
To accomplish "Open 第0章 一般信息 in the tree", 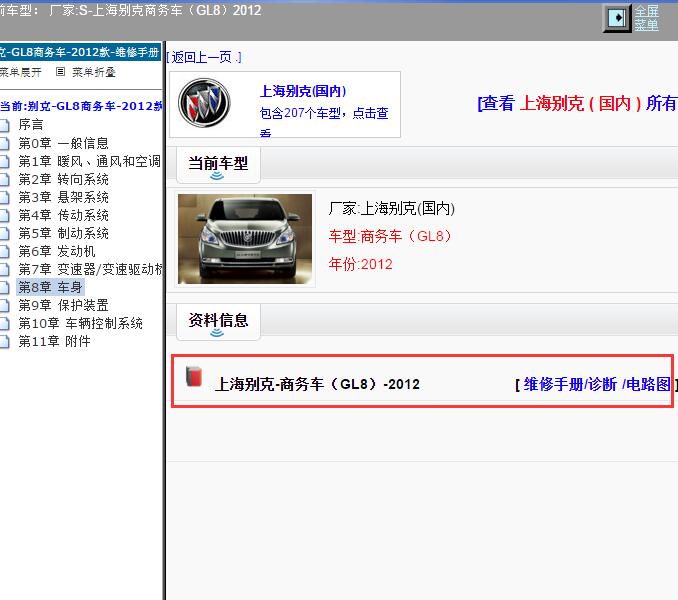I will (63, 143).
